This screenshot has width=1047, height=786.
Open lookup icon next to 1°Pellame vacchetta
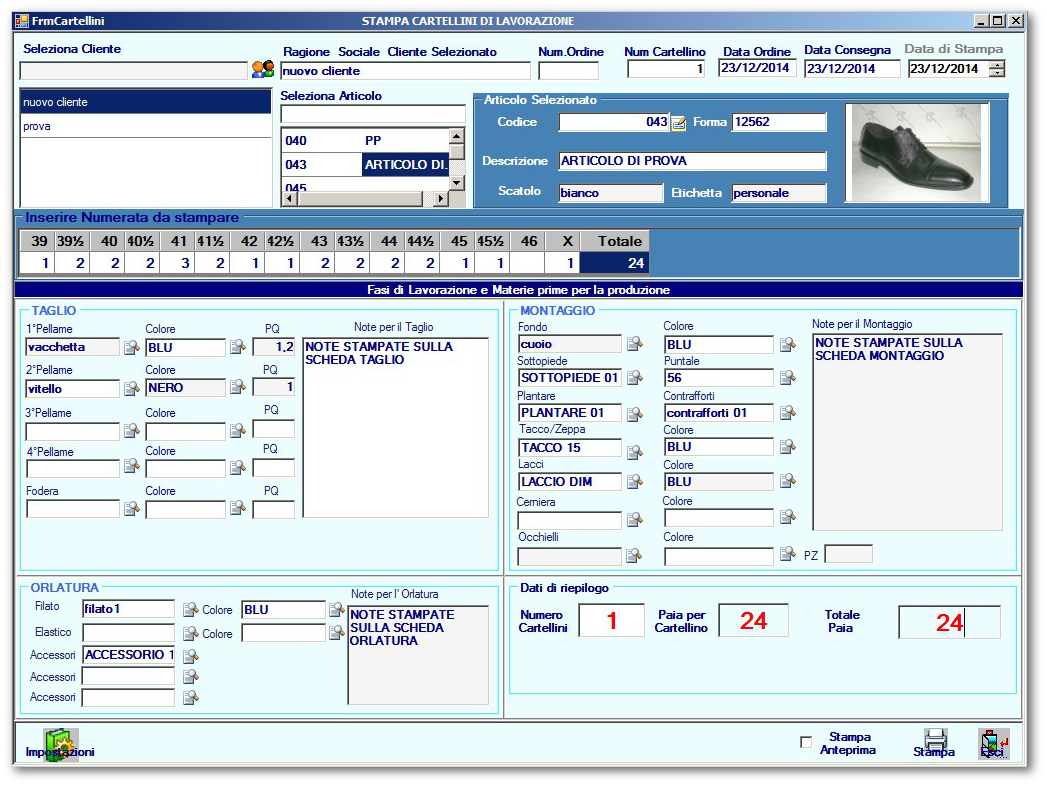pos(131,346)
